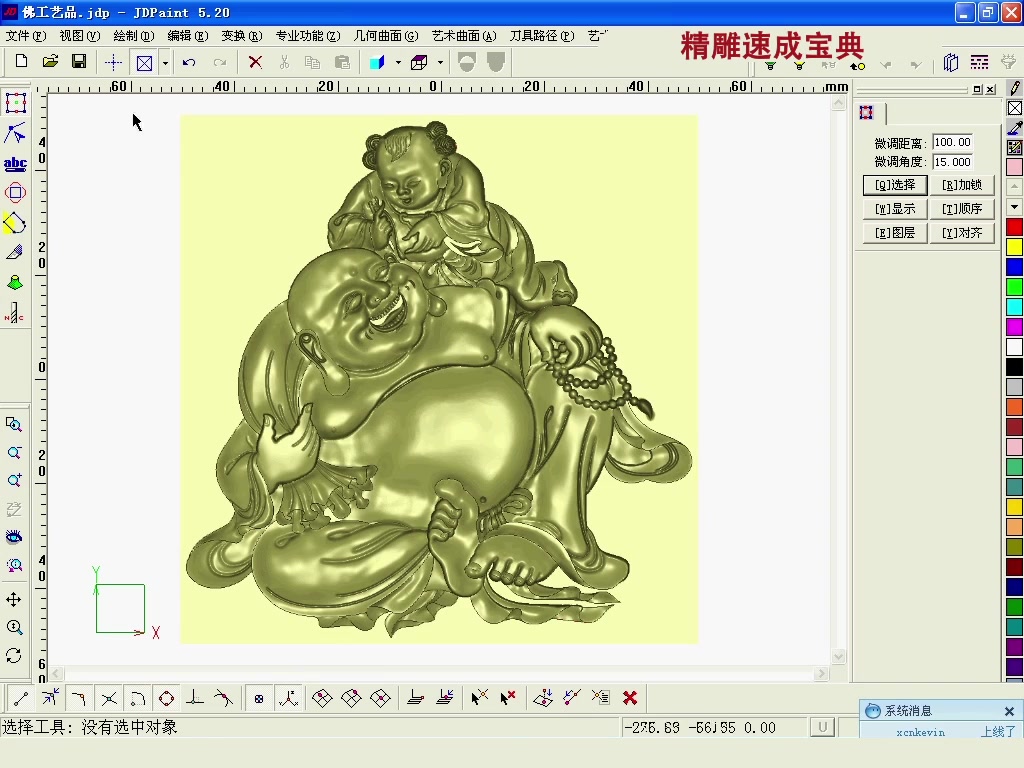This screenshot has height=768, width=1024.
Task: Click the Save icon in the toolbar
Action: tap(79, 61)
